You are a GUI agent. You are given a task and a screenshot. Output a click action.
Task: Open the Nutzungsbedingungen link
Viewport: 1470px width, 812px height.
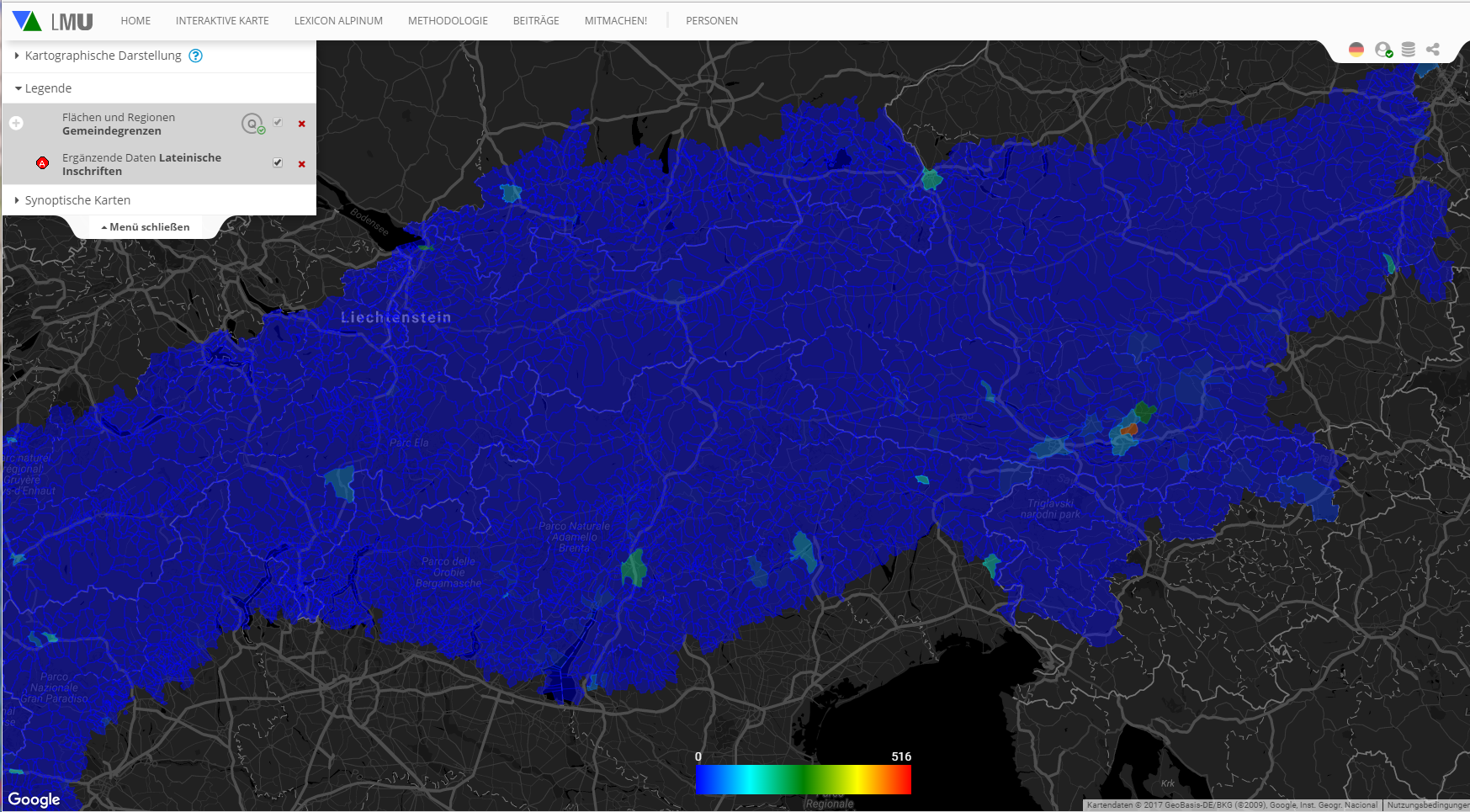coord(1427,805)
